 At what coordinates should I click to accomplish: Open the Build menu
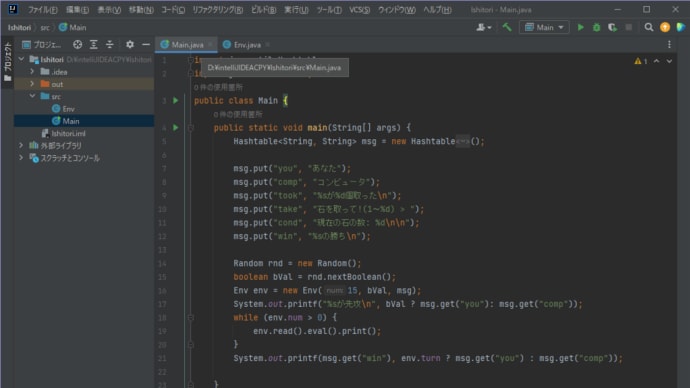click(264, 10)
